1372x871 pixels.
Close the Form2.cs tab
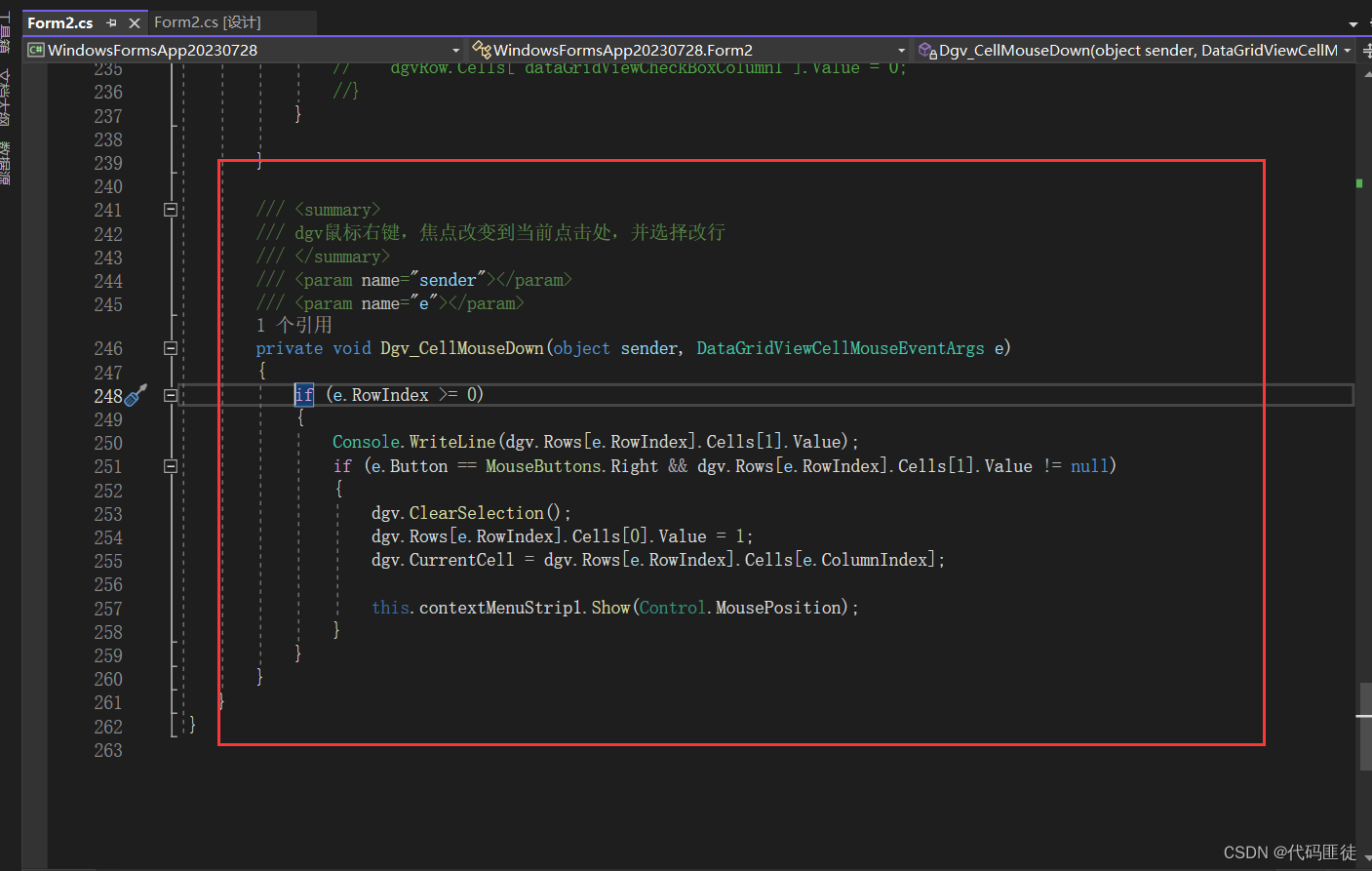135,22
